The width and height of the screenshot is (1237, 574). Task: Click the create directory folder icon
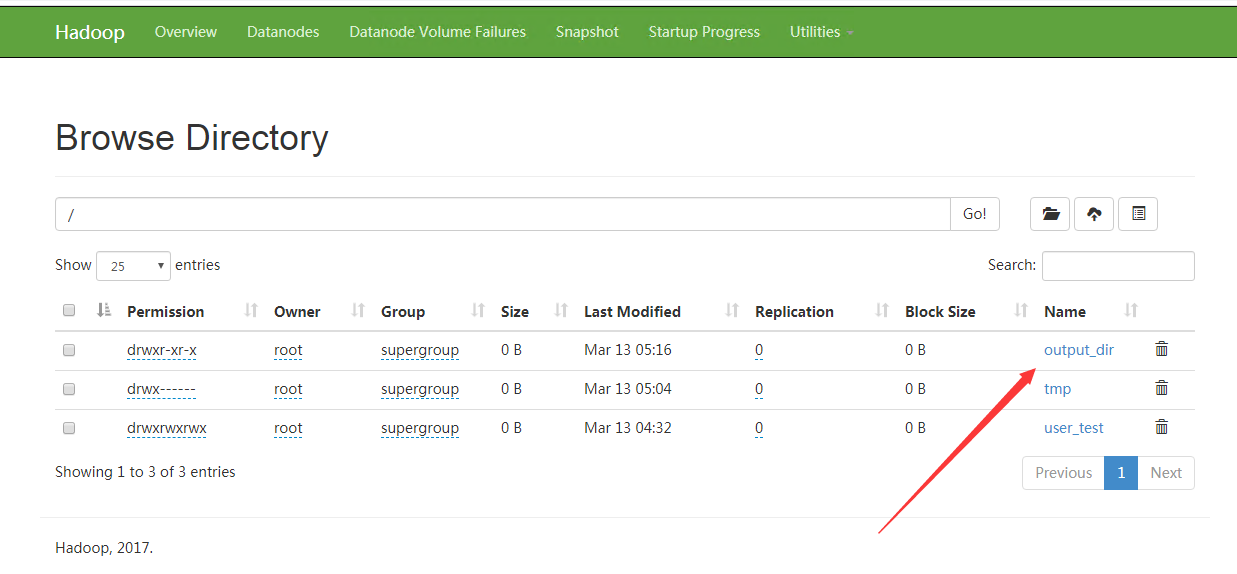(1050, 214)
